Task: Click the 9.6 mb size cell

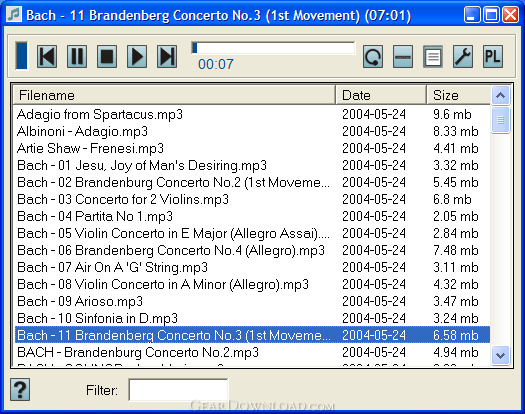Action: (452, 114)
